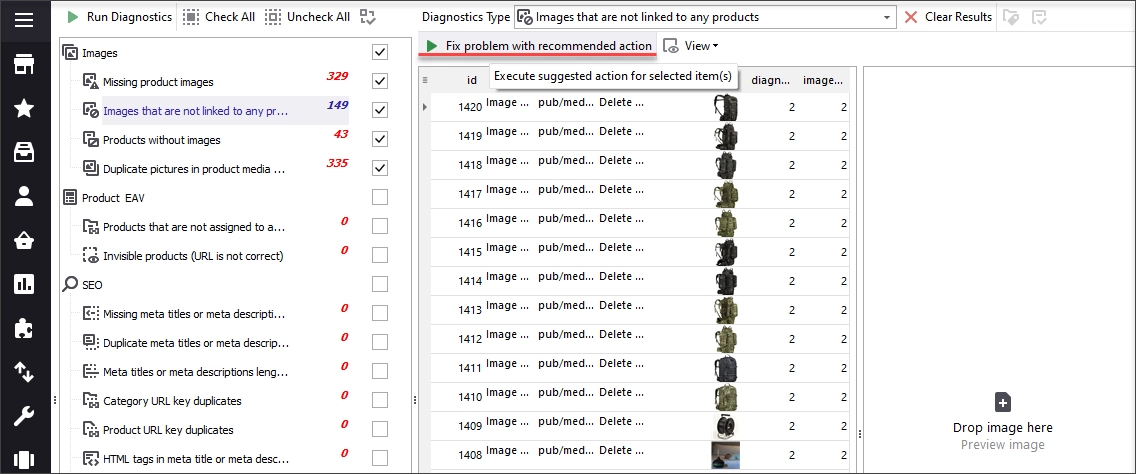1136x474 pixels.
Task: Click Clear Results button
Action: 948,17
